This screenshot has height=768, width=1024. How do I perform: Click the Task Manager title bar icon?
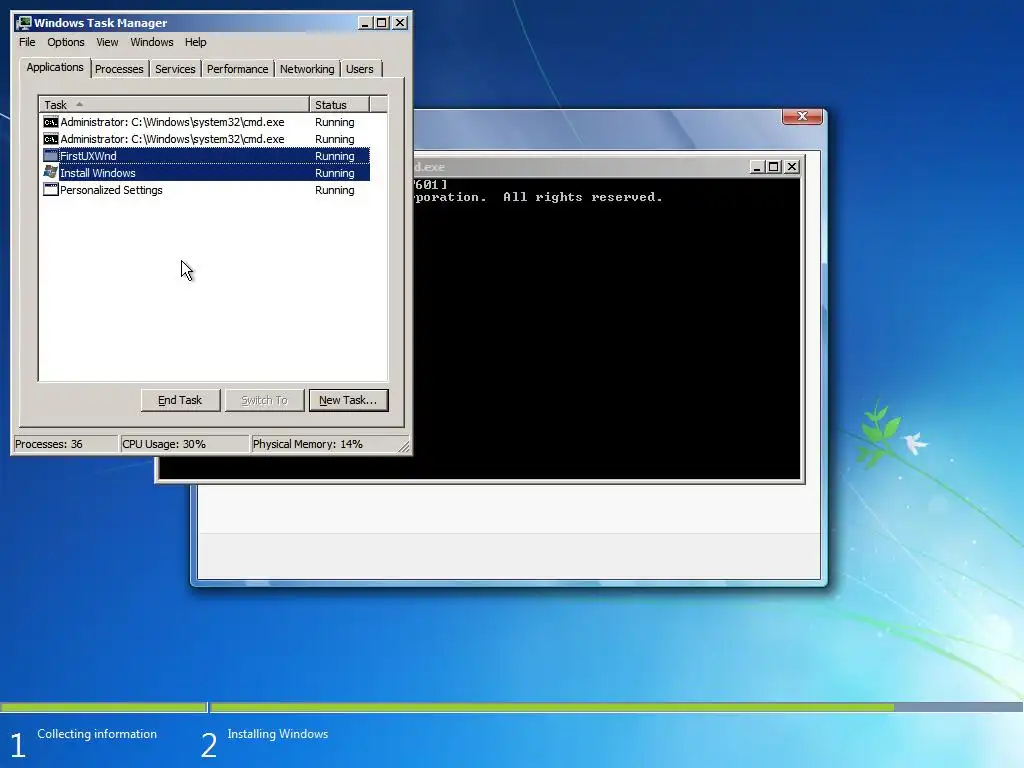24,23
